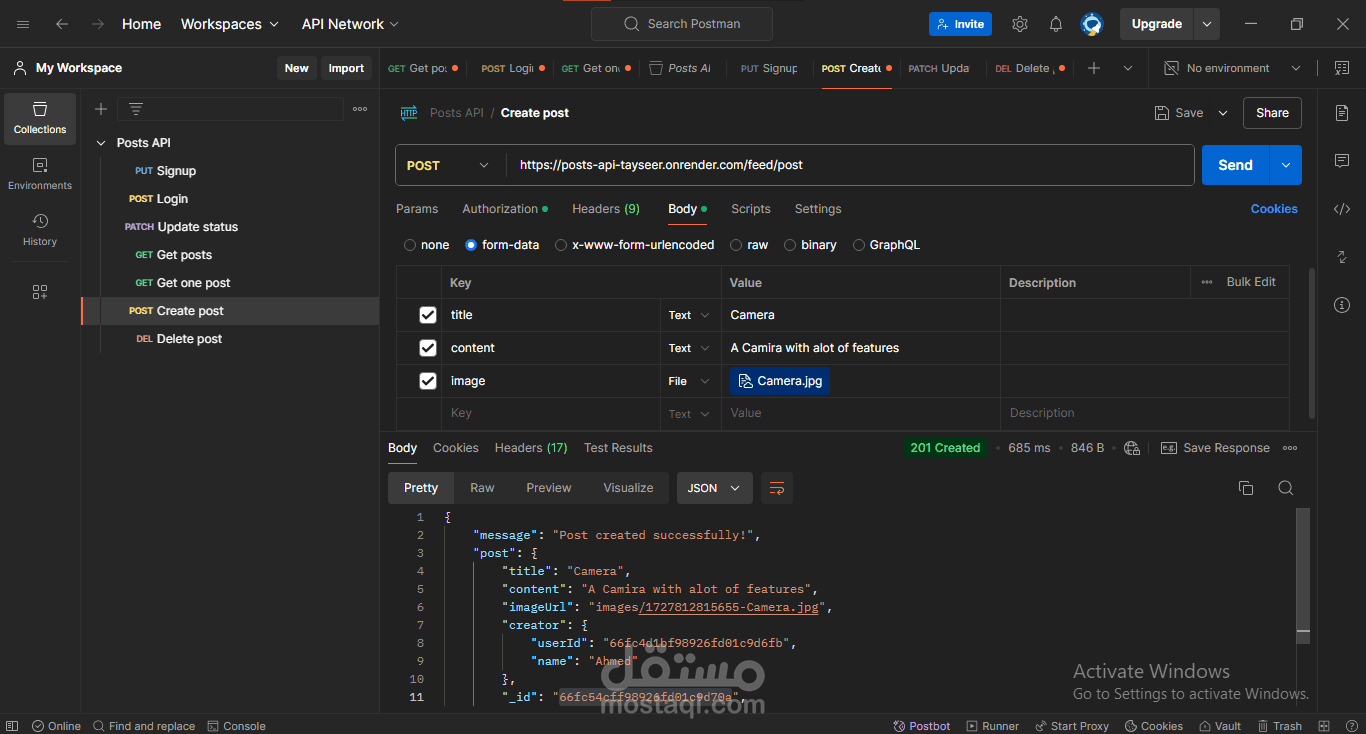The width and height of the screenshot is (1366, 734).
Task: Click the Search Postman box
Action: point(682,24)
